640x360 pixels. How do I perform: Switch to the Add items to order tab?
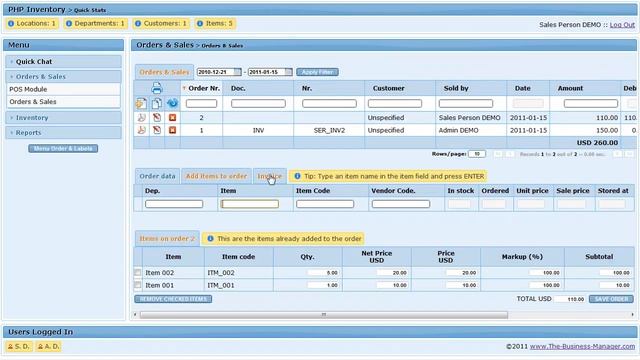pos(216,176)
